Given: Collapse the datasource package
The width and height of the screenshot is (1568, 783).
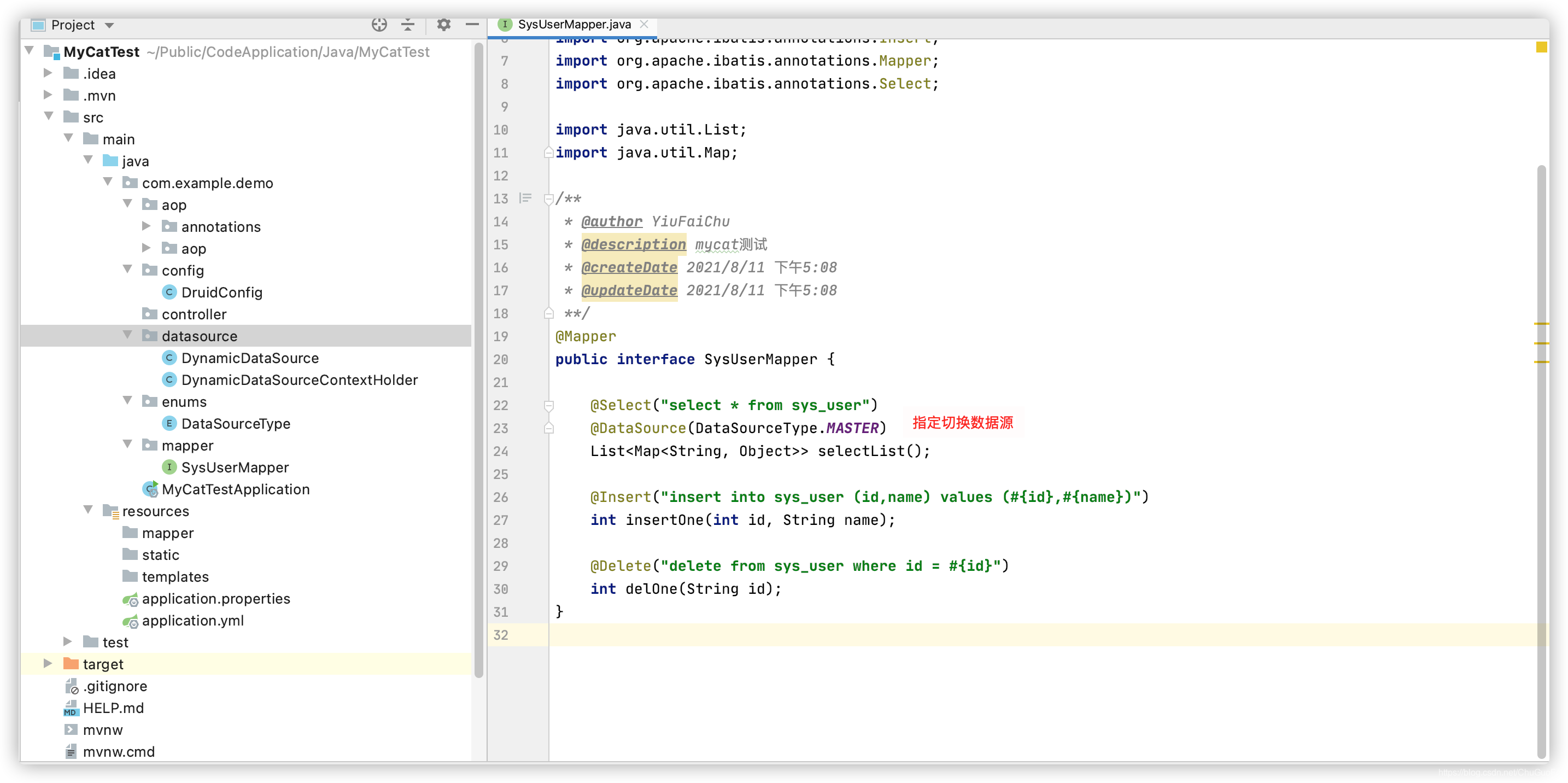Looking at the screenshot, I should pos(127,335).
